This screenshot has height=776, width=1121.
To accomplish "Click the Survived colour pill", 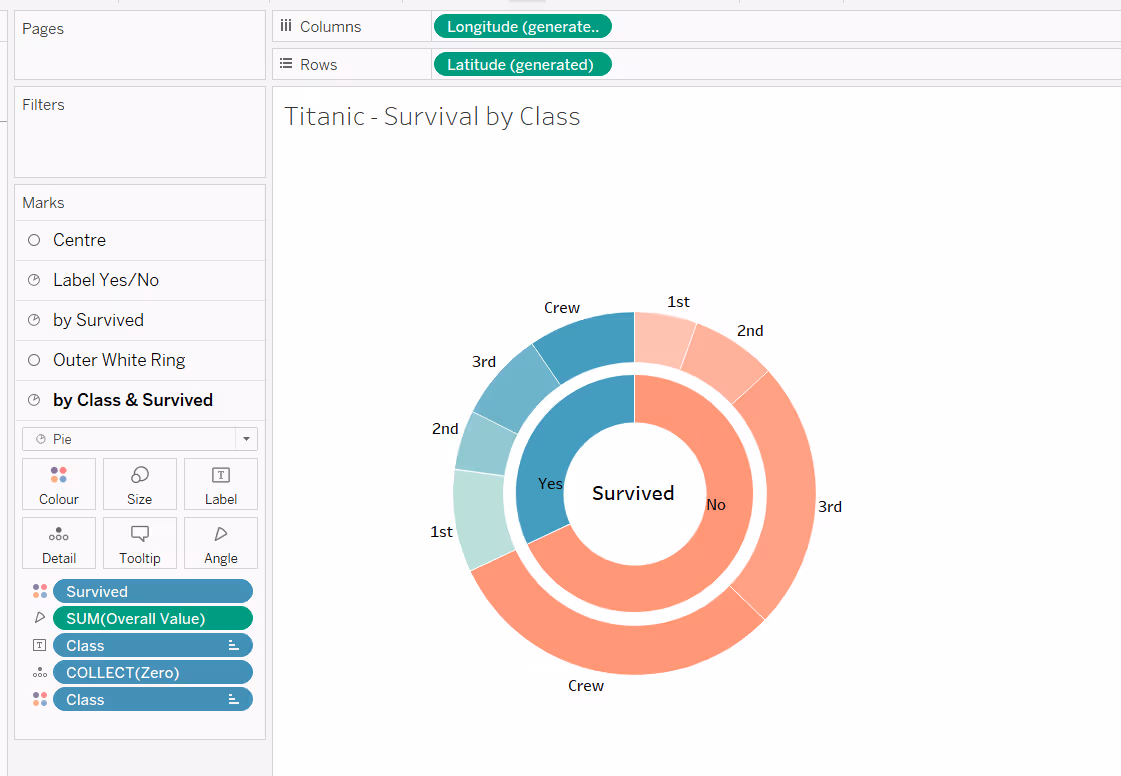I will (152, 591).
